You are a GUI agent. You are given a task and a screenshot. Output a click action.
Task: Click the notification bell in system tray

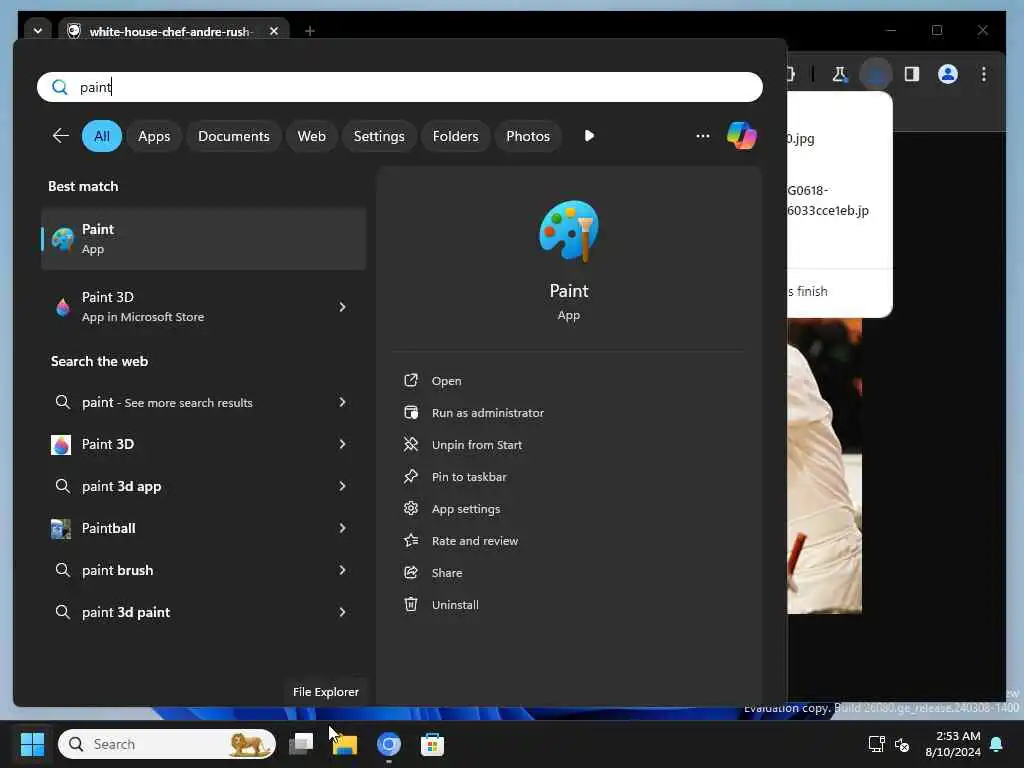997,744
